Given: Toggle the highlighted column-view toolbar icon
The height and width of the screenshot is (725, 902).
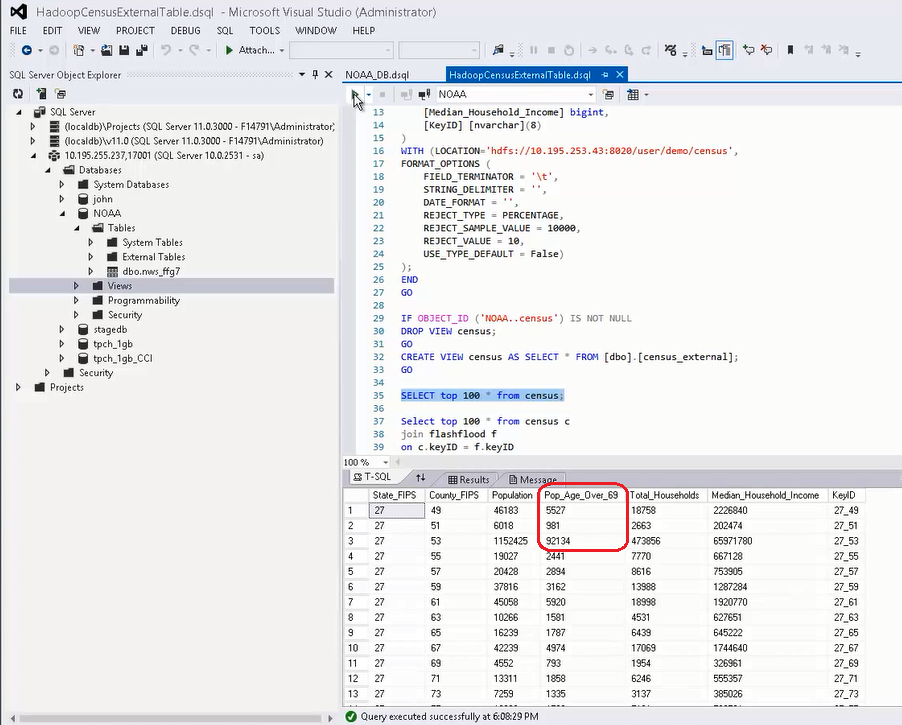Looking at the screenshot, I should tap(724, 51).
